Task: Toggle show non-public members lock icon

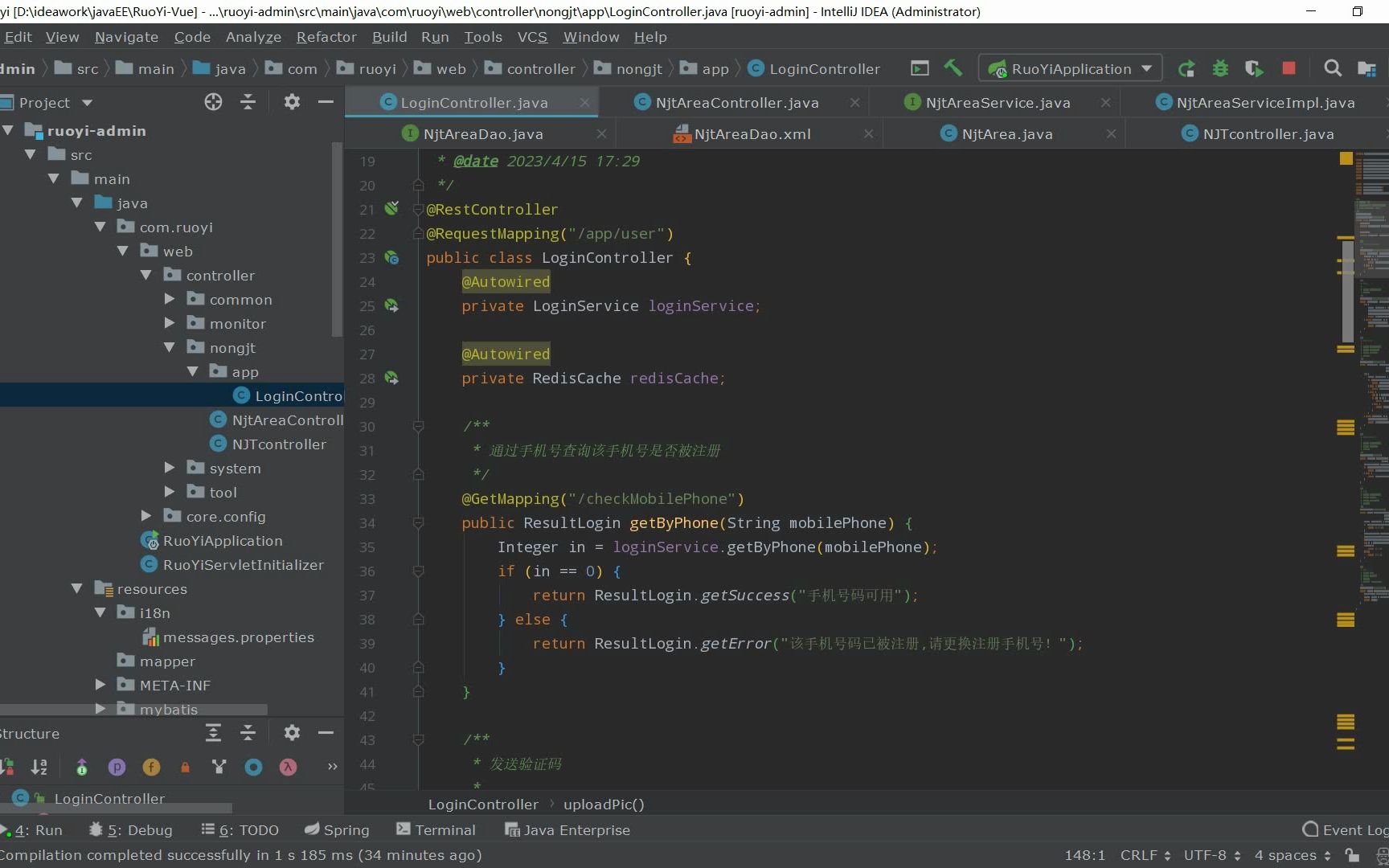Action: point(185,767)
